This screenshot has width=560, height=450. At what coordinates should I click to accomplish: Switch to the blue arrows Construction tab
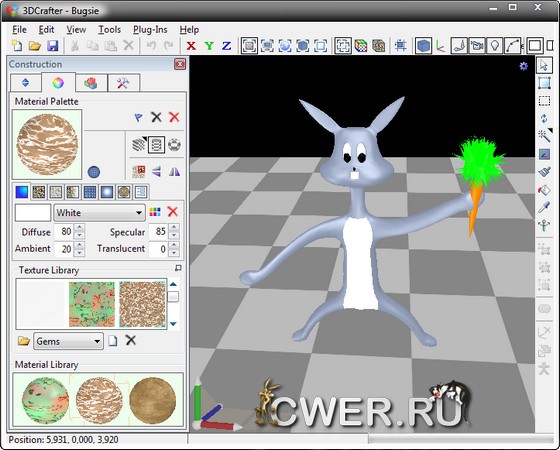25,83
